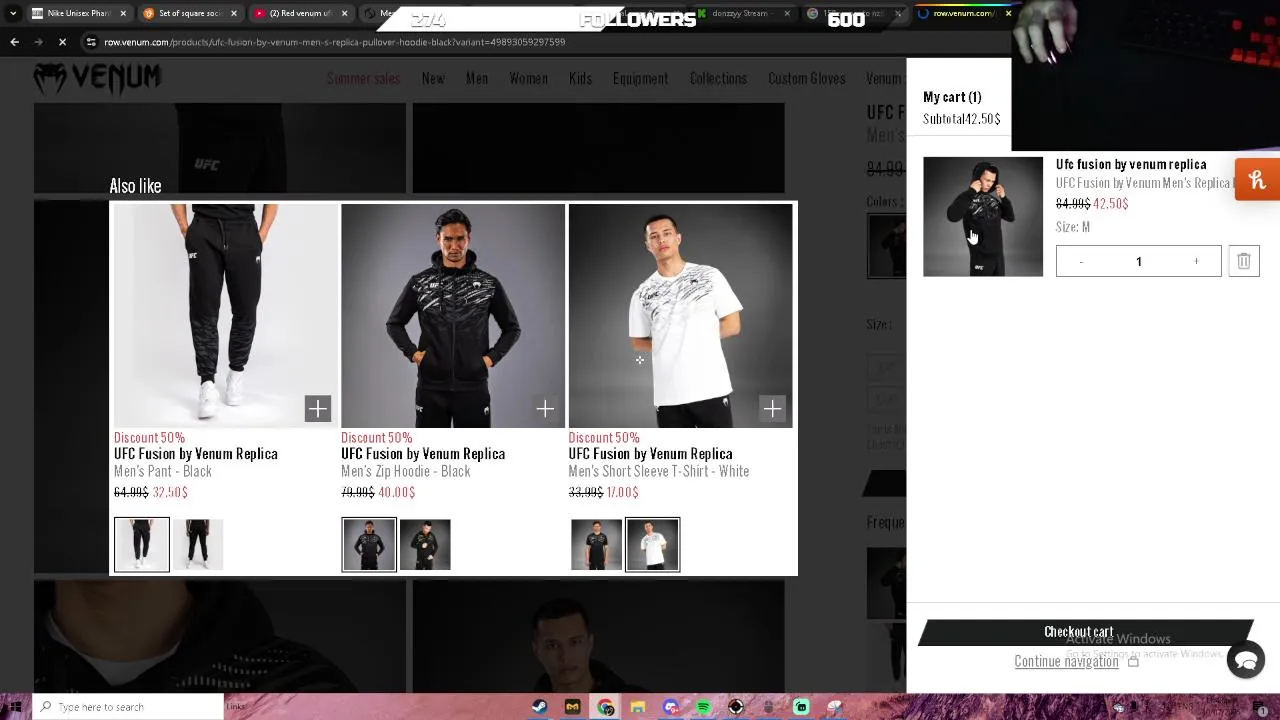Select second pant color variant thumbnail
Image resolution: width=1280 pixels, height=720 pixels.
(x=198, y=544)
